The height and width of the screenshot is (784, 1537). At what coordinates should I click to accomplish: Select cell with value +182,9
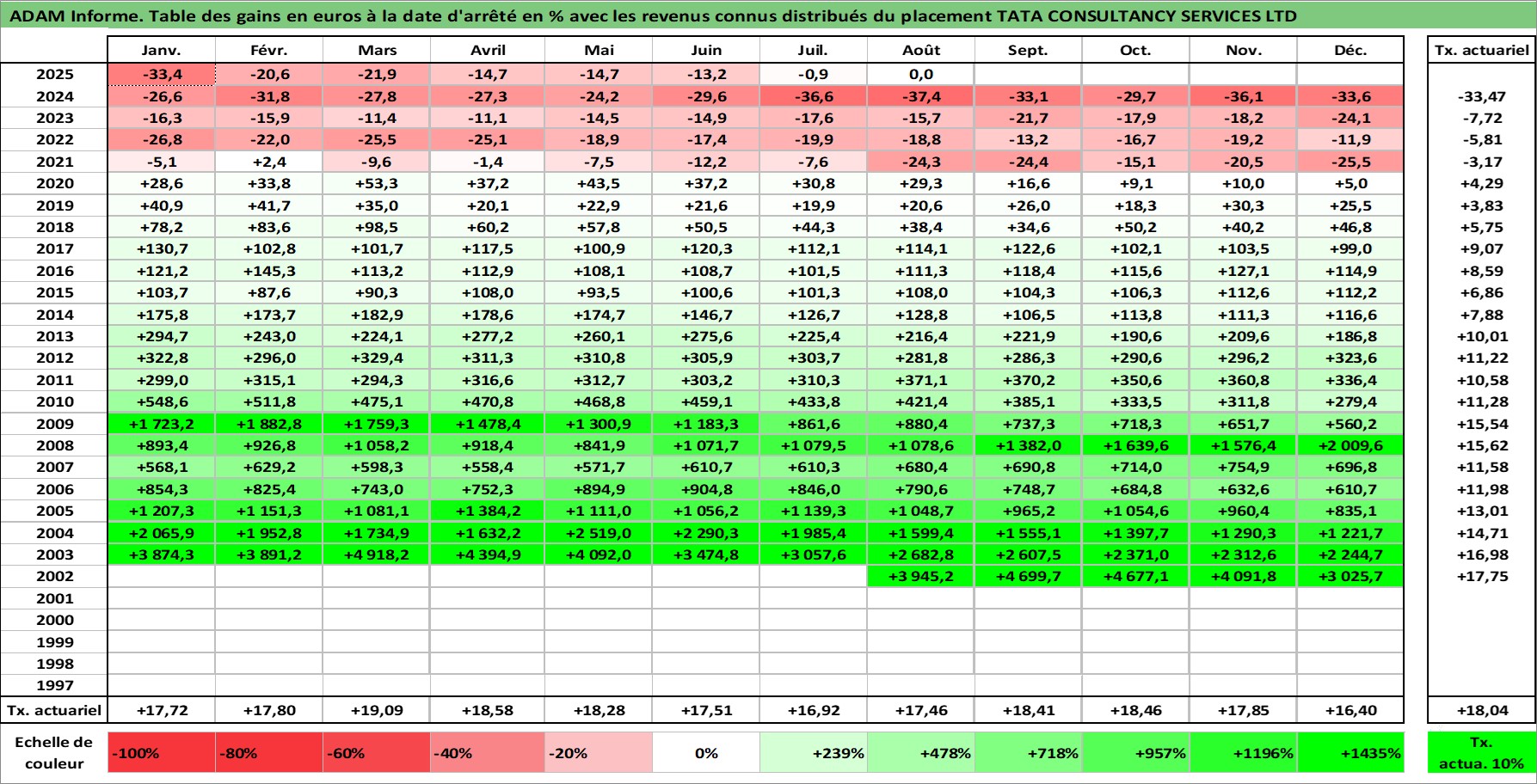pyautogui.click(x=377, y=315)
